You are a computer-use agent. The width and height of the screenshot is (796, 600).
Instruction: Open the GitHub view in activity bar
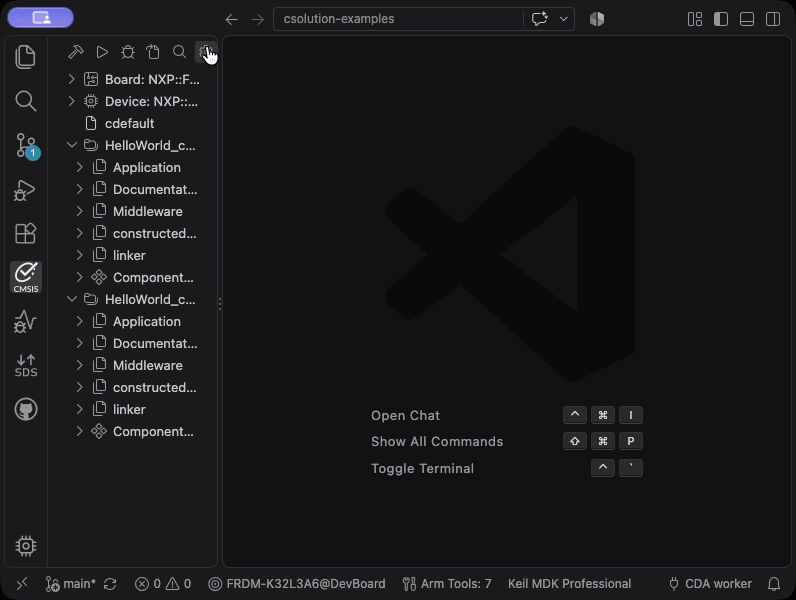pos(26,410)
